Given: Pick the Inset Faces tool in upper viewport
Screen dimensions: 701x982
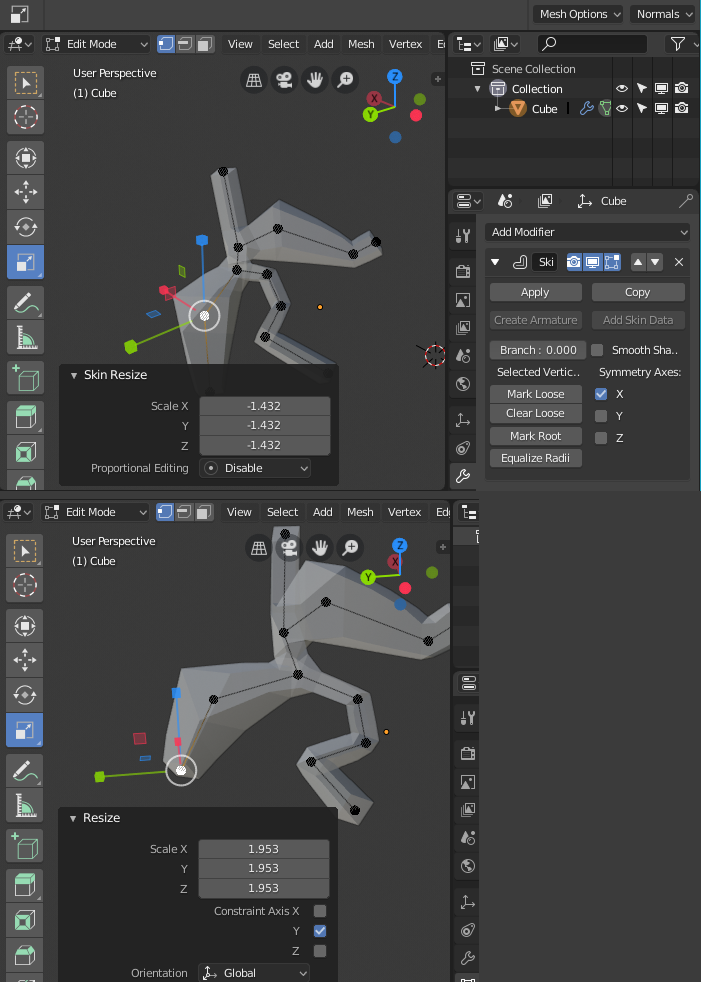Looking at the screenshot, I should tap(26, 452).
